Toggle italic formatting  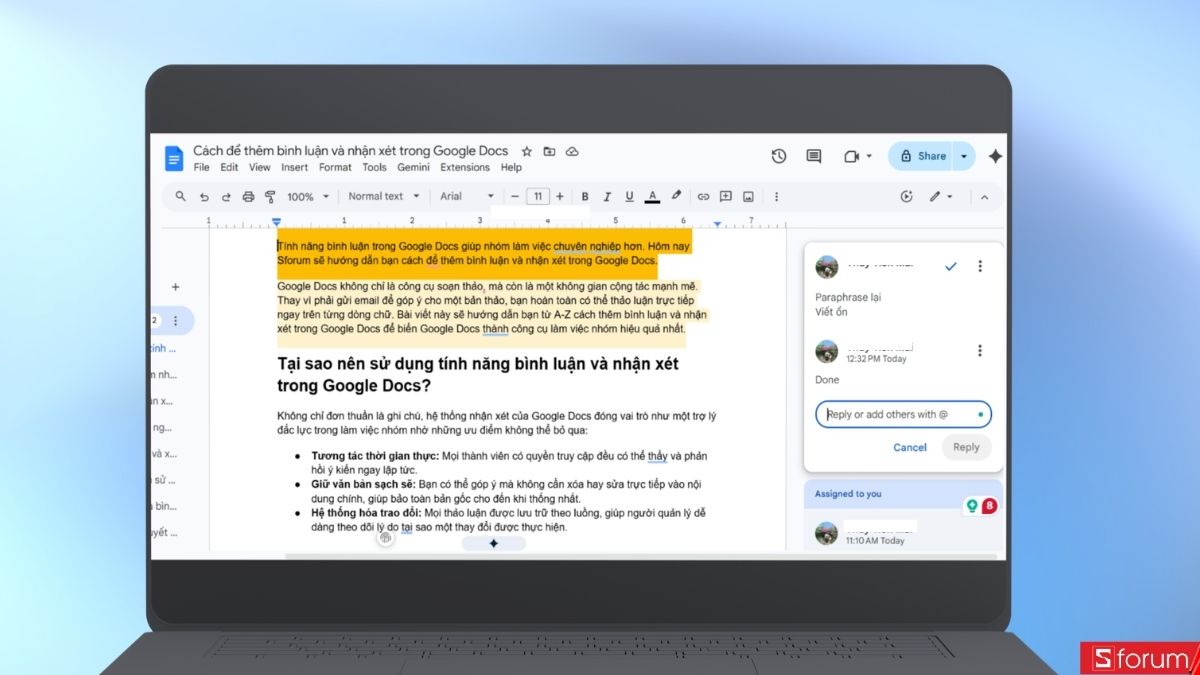point(607,196)
